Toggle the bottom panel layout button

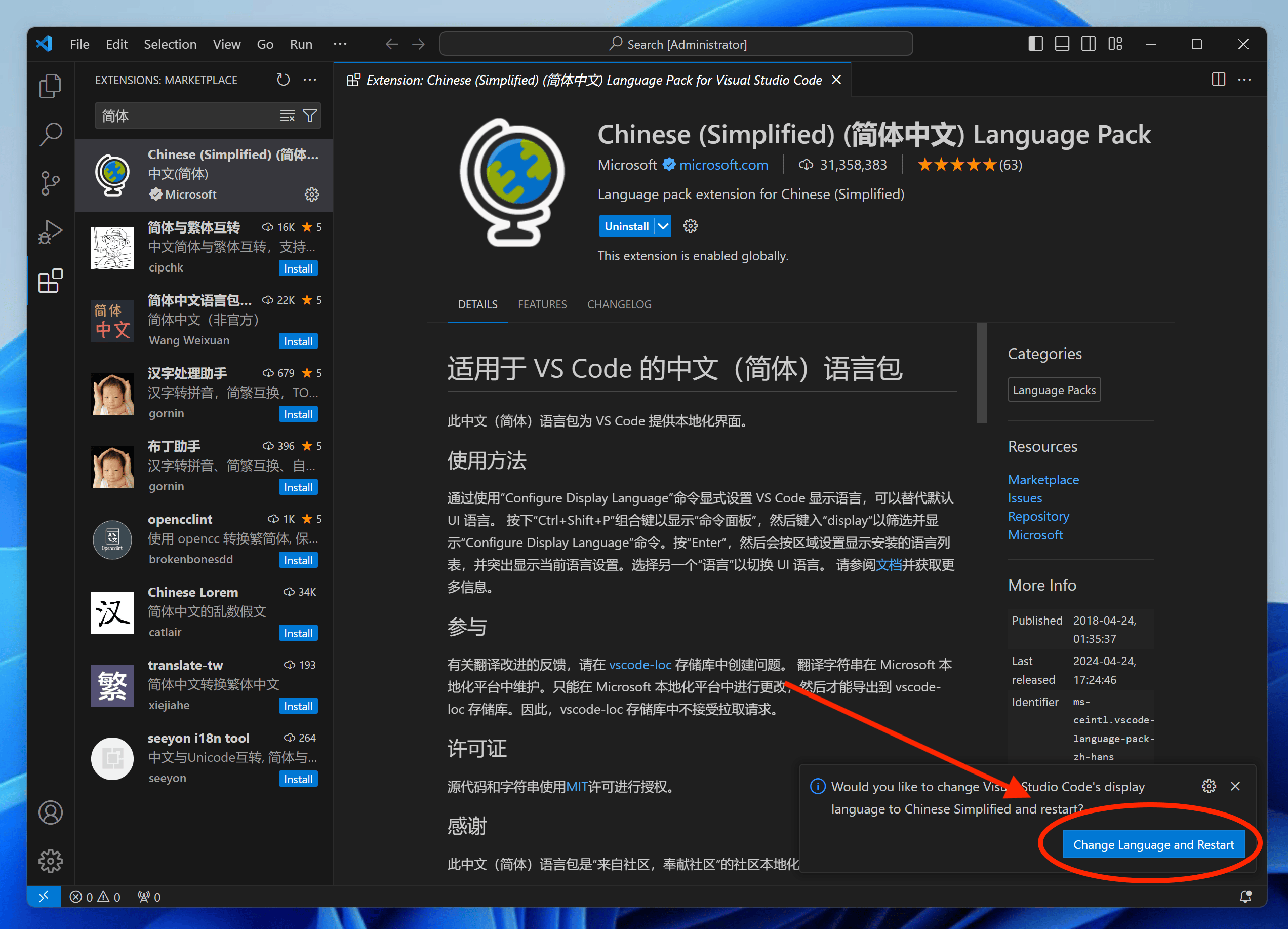point(1062,44)
